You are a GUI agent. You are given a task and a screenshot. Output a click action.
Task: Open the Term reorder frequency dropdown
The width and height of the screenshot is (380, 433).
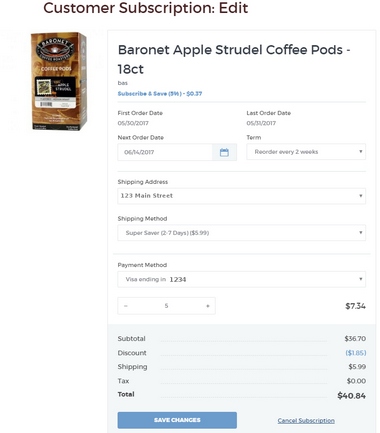point(306,152)
